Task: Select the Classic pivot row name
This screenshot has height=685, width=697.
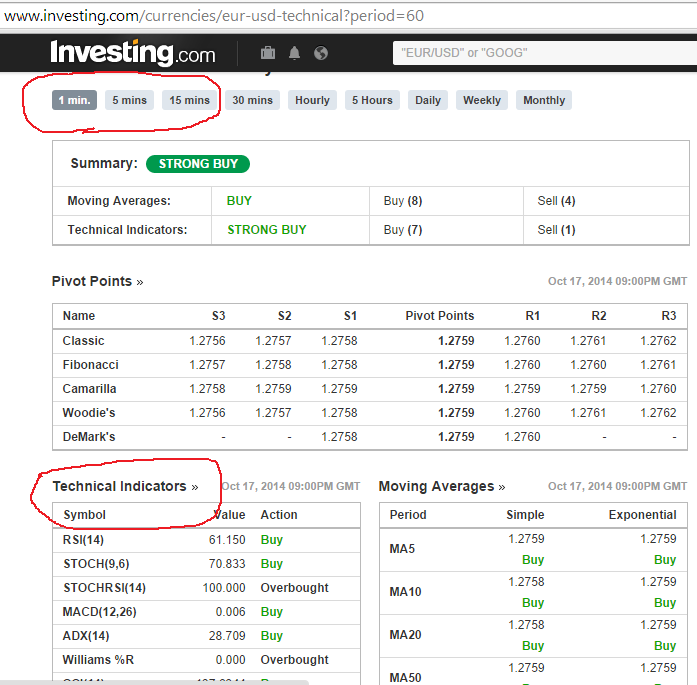Action: [x=84, y=341]
